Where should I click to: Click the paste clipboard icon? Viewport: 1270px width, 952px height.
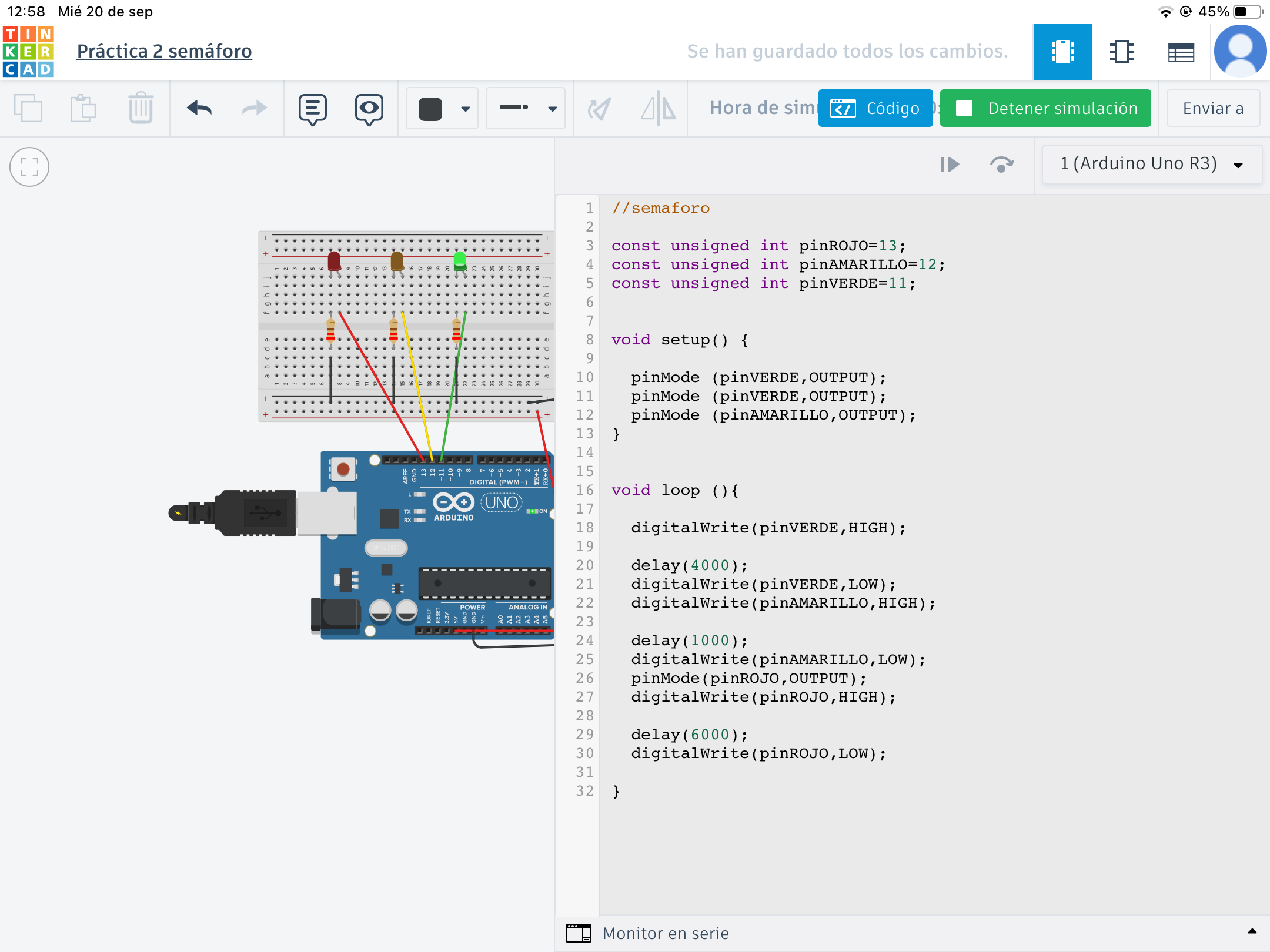(83, 108)
